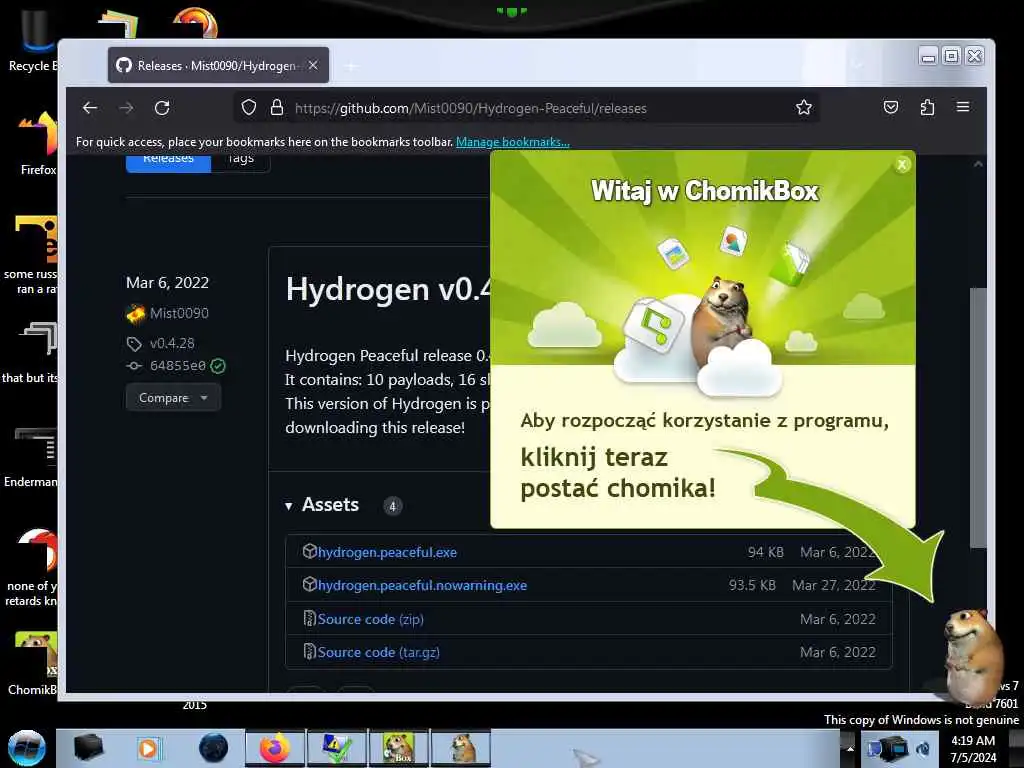
Task: Open the volume tray icon
Action: point(923,749)
